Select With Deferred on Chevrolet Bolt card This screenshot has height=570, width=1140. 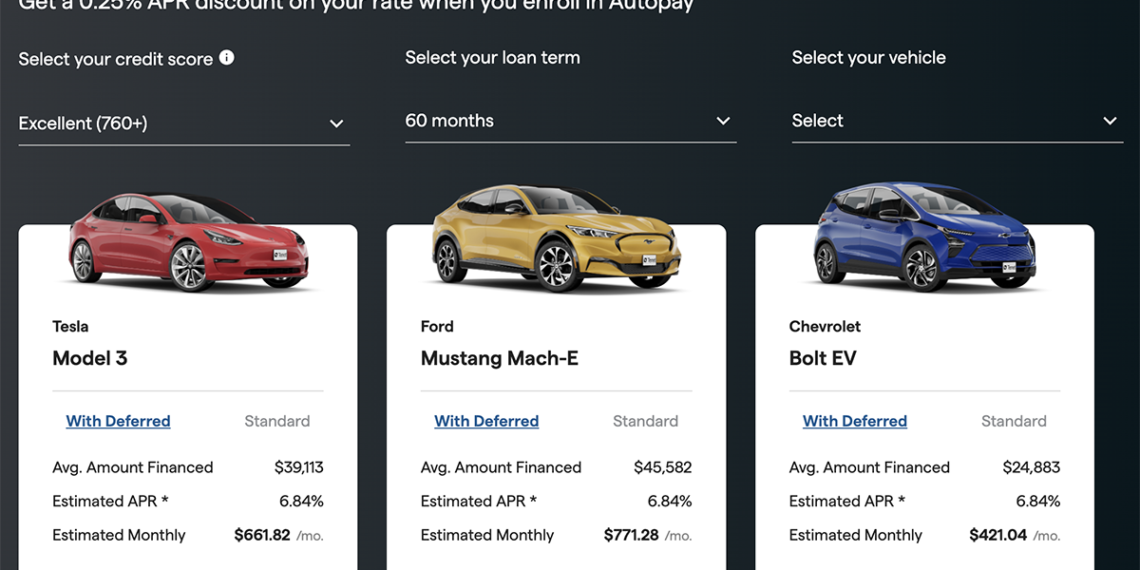854,421
